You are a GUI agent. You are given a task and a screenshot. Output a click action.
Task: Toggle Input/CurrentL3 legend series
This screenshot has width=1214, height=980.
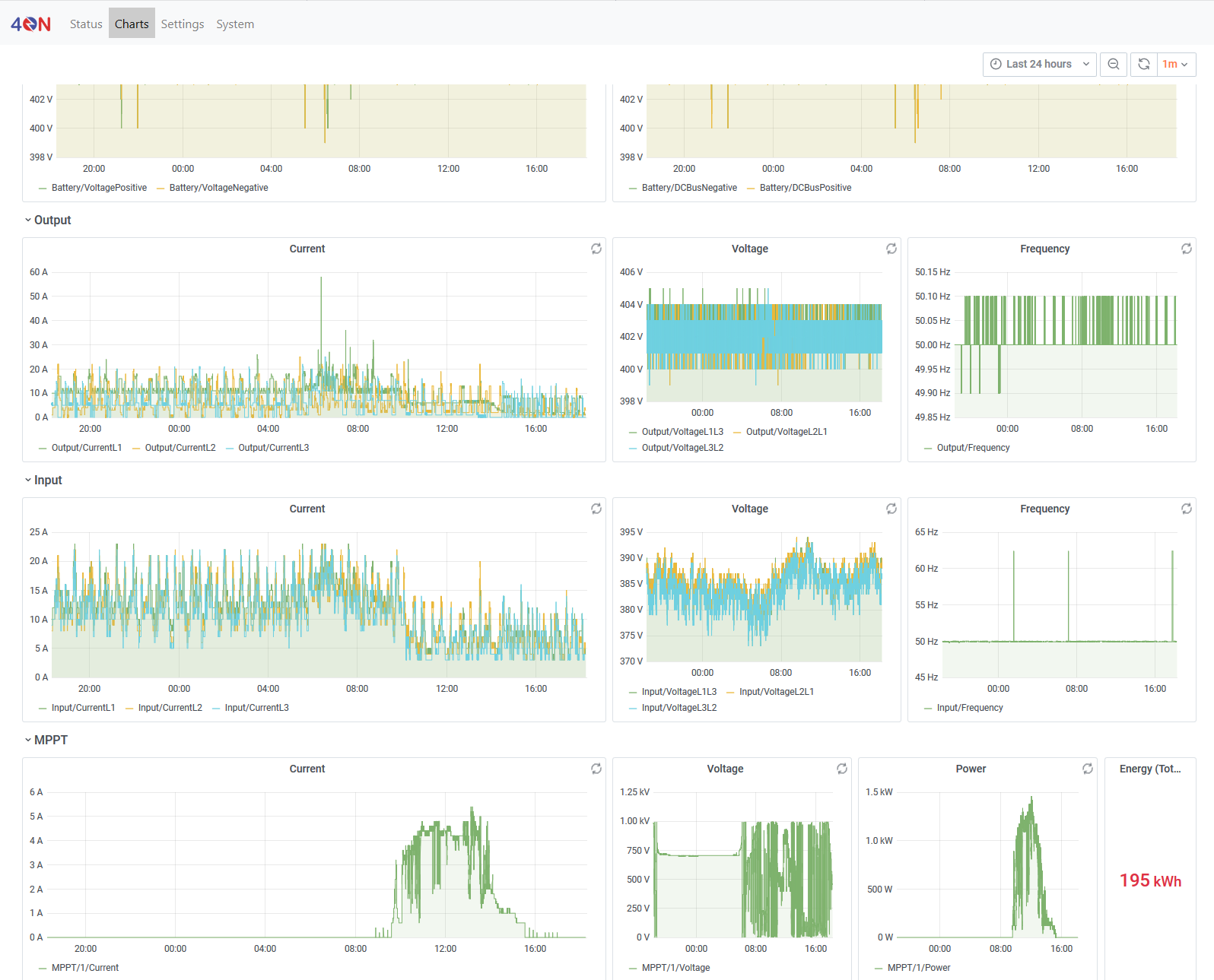256,708
